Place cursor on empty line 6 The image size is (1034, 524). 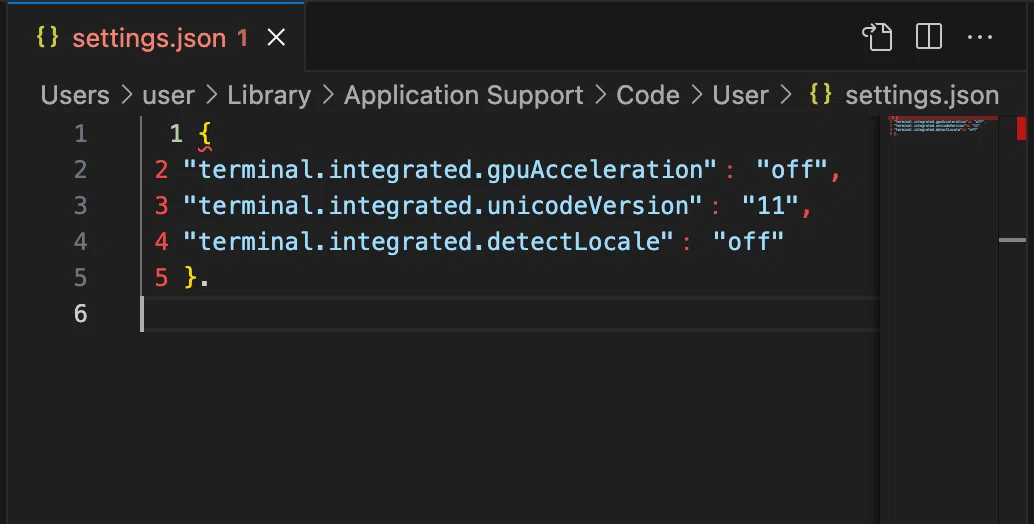[511, 314]
